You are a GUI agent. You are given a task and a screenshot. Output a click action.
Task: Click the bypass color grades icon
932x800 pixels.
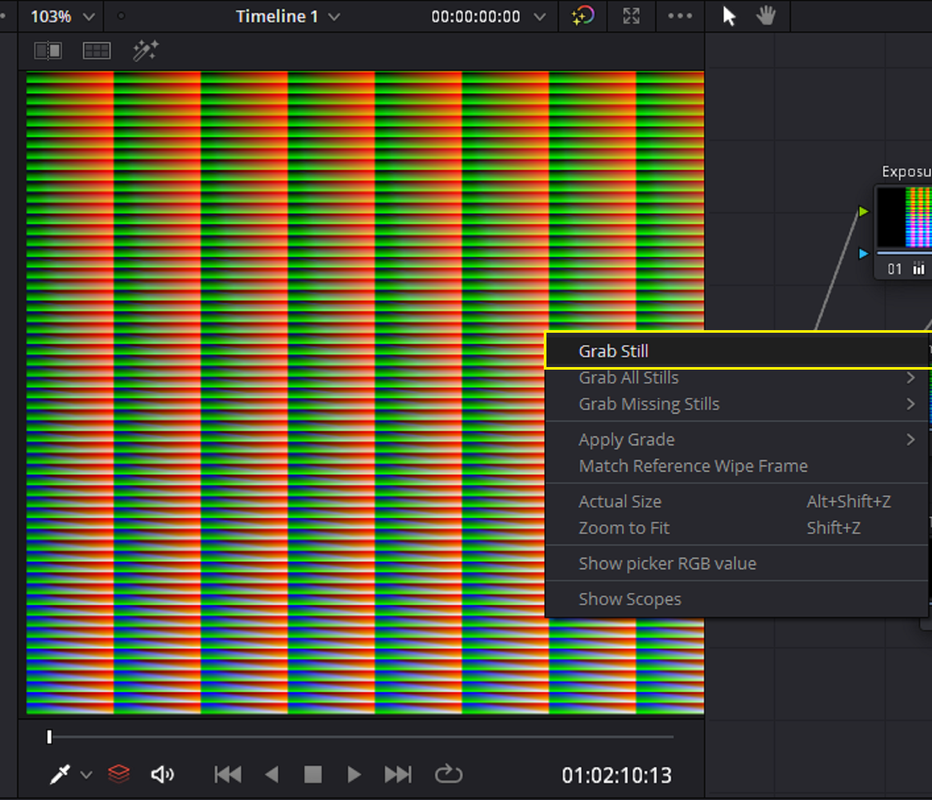coord(582,16)
